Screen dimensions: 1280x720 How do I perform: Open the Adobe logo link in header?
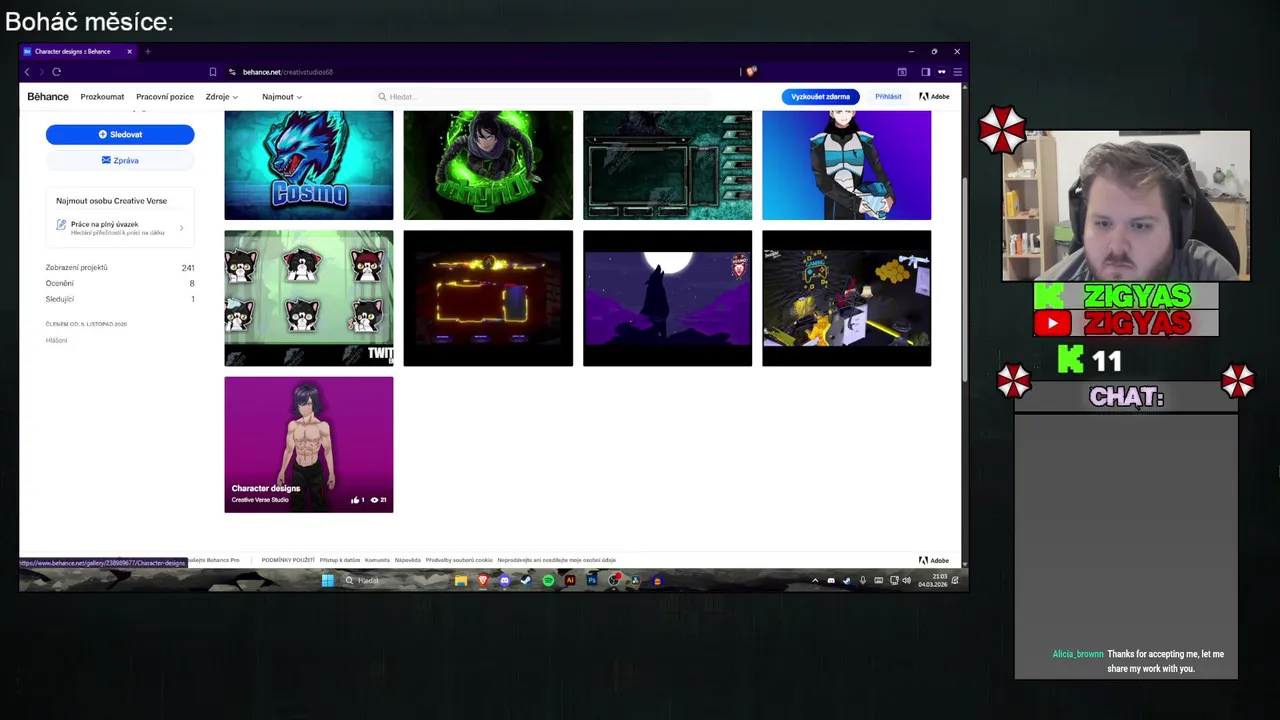tap(934, 97)
